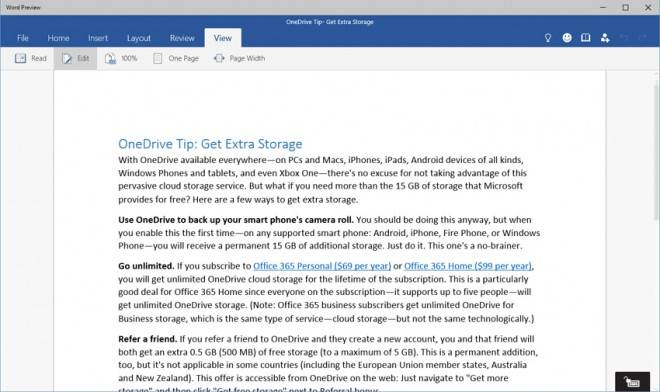
Task: Follow the Office 365 Personal link
Action: [322, 266]
